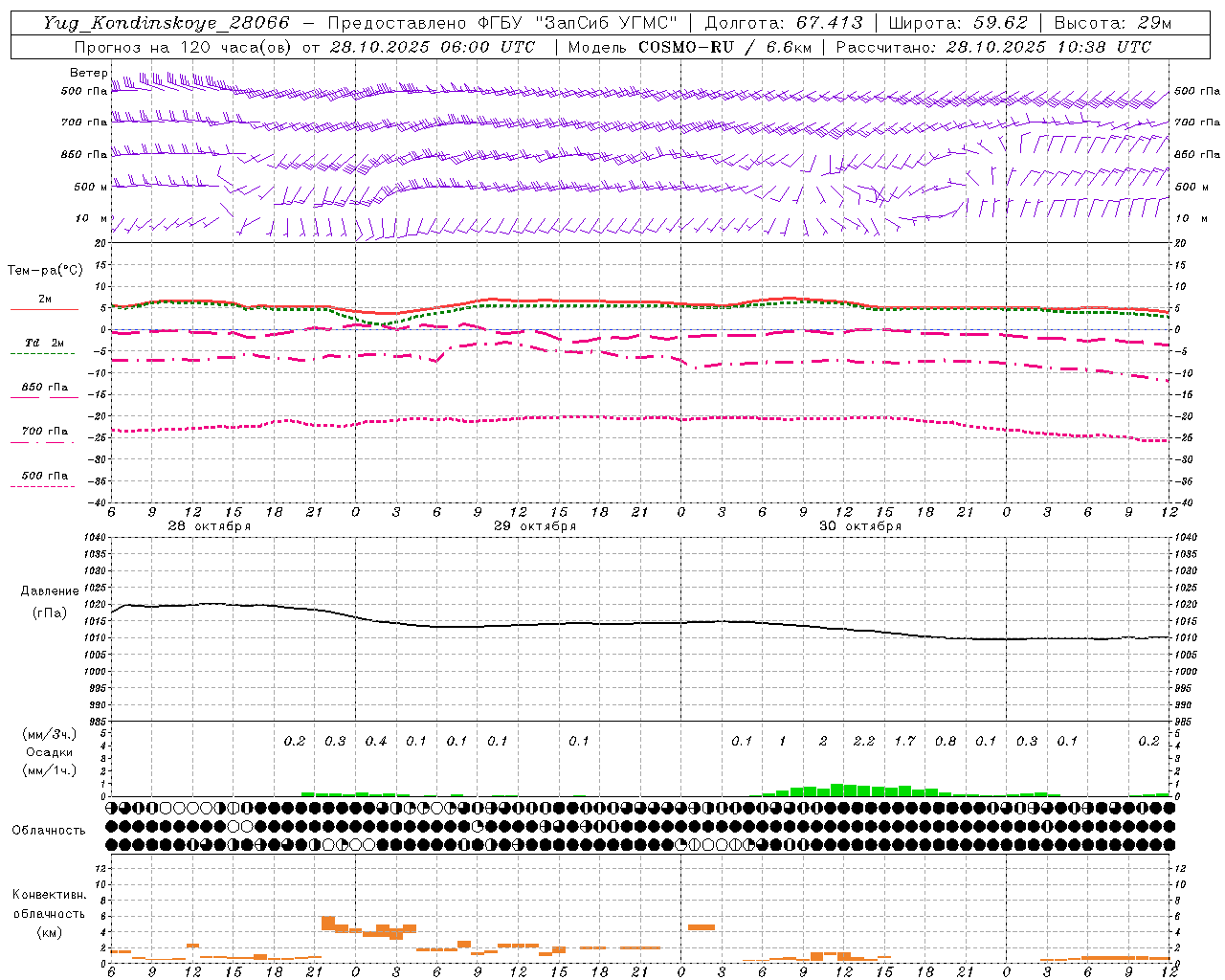The height and width of the screenshot is (980, 1225).
Task: Click the (мм/1ч.) precipitation unit label
Action: (50, 770)
